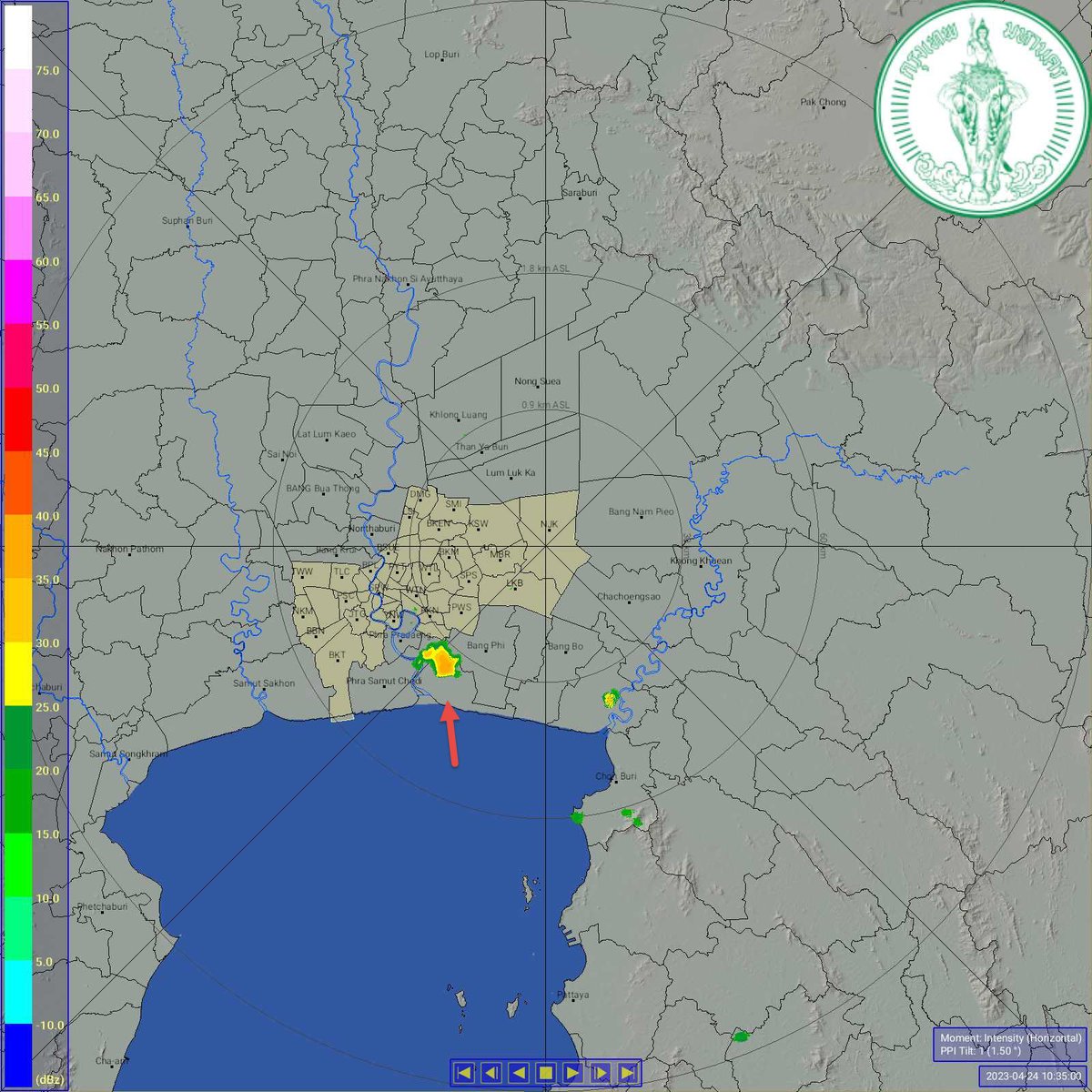The width and height of the screenshot is (1092, 1092).
Task: Click the Bang Phi map label
Action: (x=485, y=645)
